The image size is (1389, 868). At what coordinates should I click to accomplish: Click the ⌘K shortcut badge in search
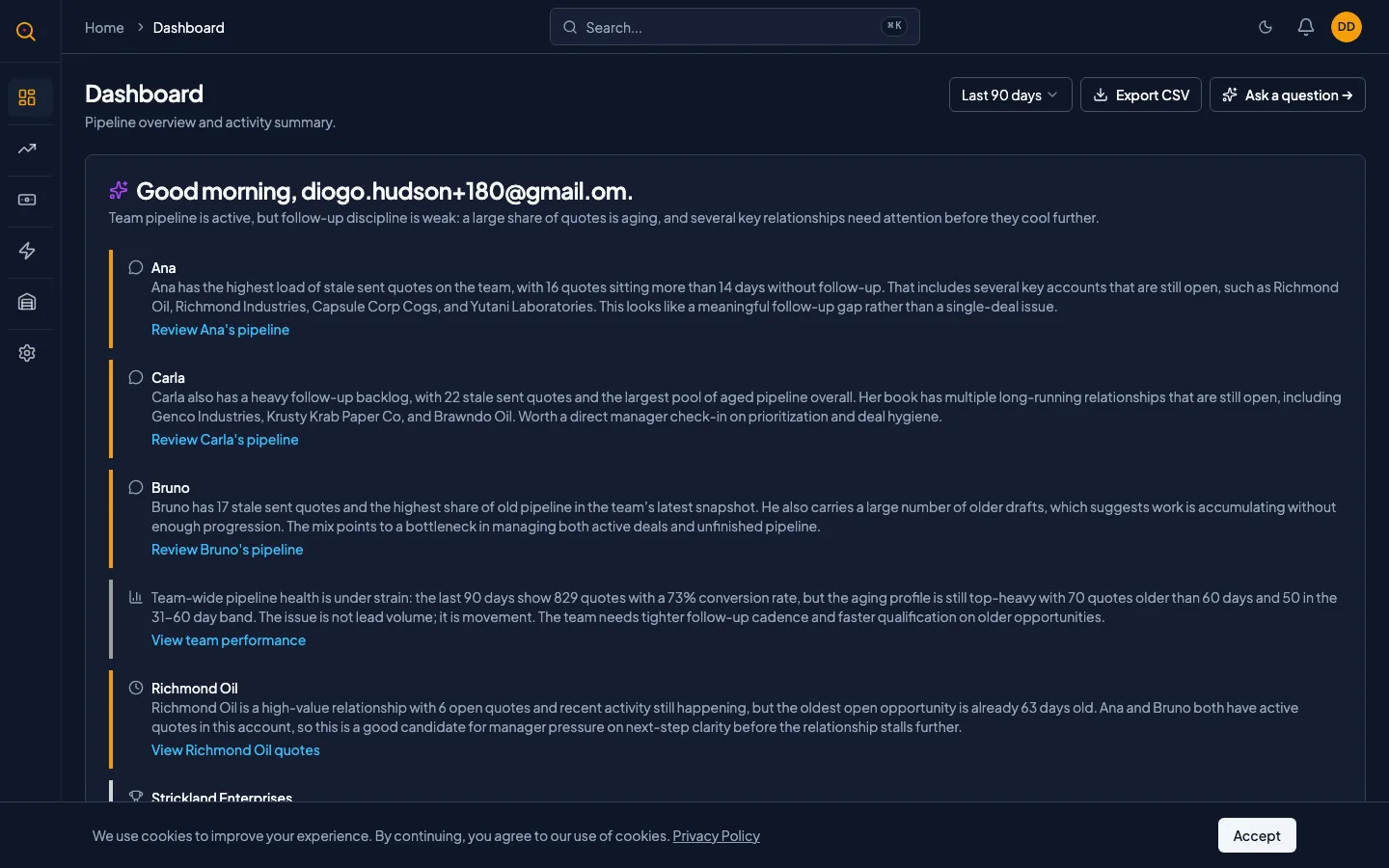[x=894, y=26]
